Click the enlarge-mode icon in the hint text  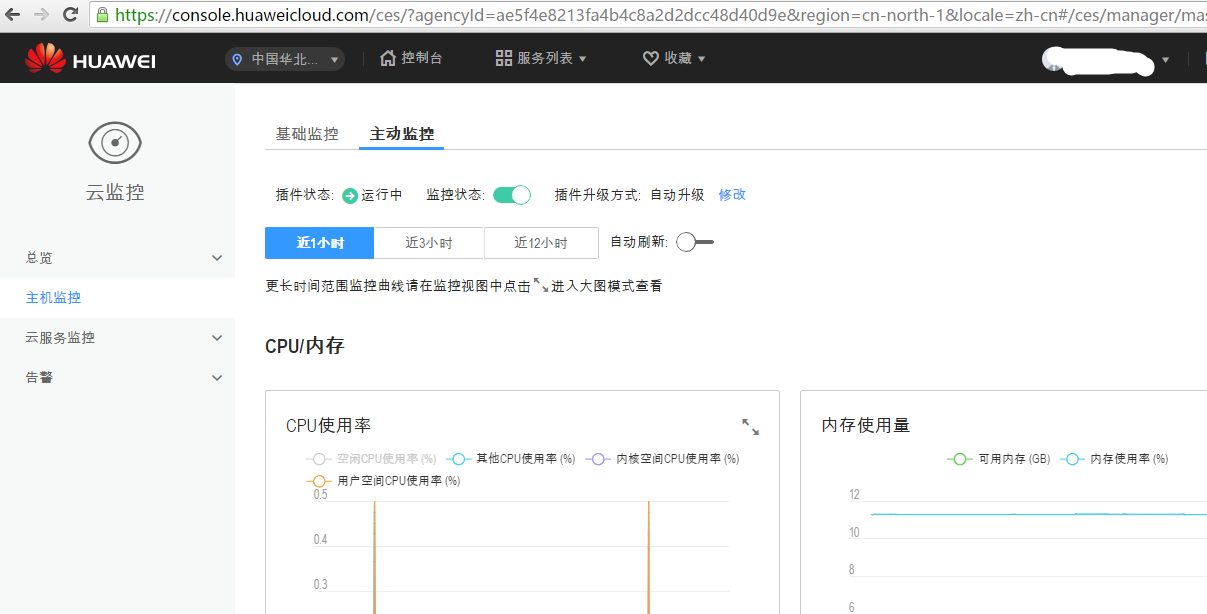[x=541, y=285]
